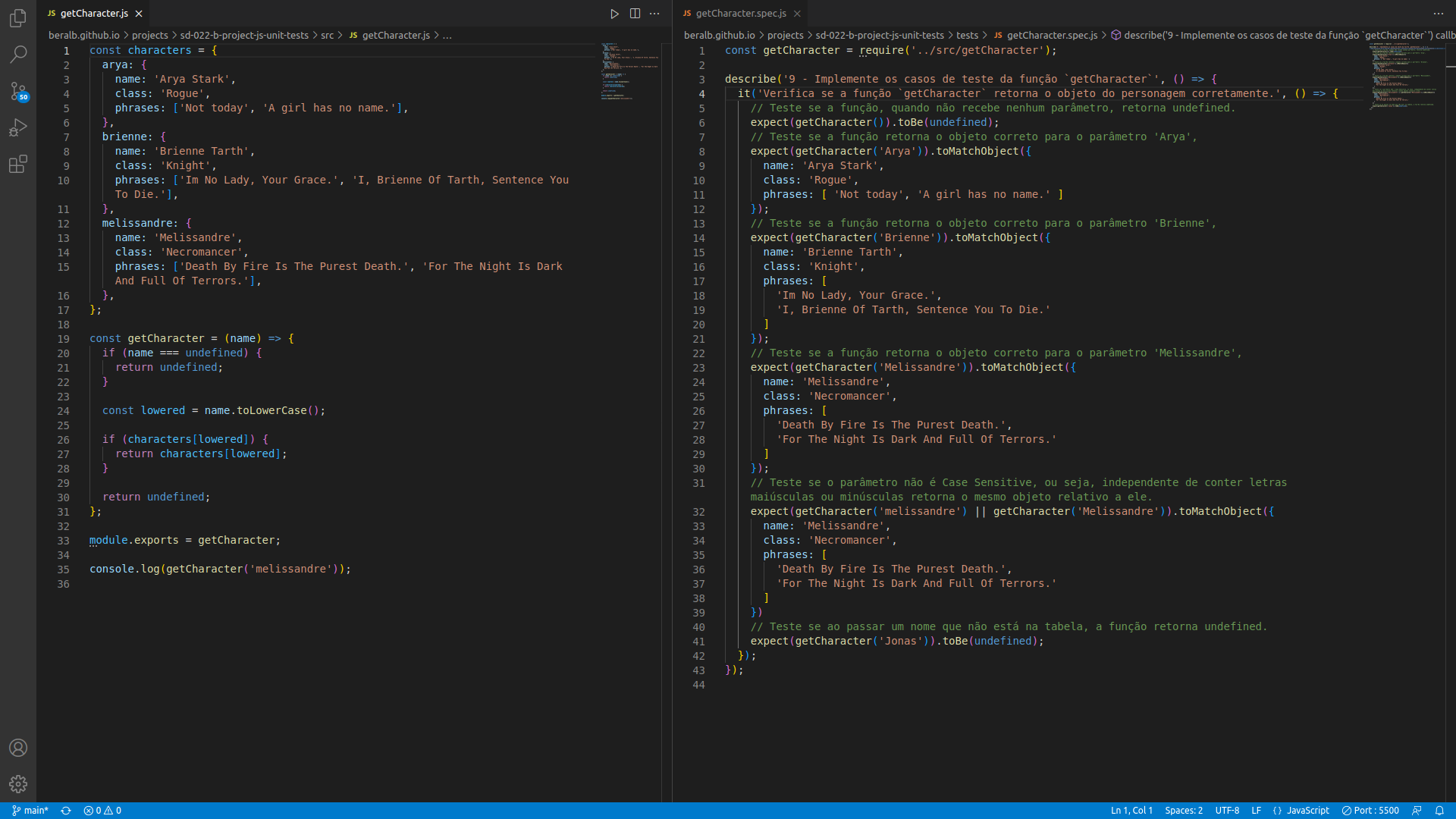Click beralb.github.io breadcrumb in left editor
This screenshot has height=819, width=1456.
point(83,35)
